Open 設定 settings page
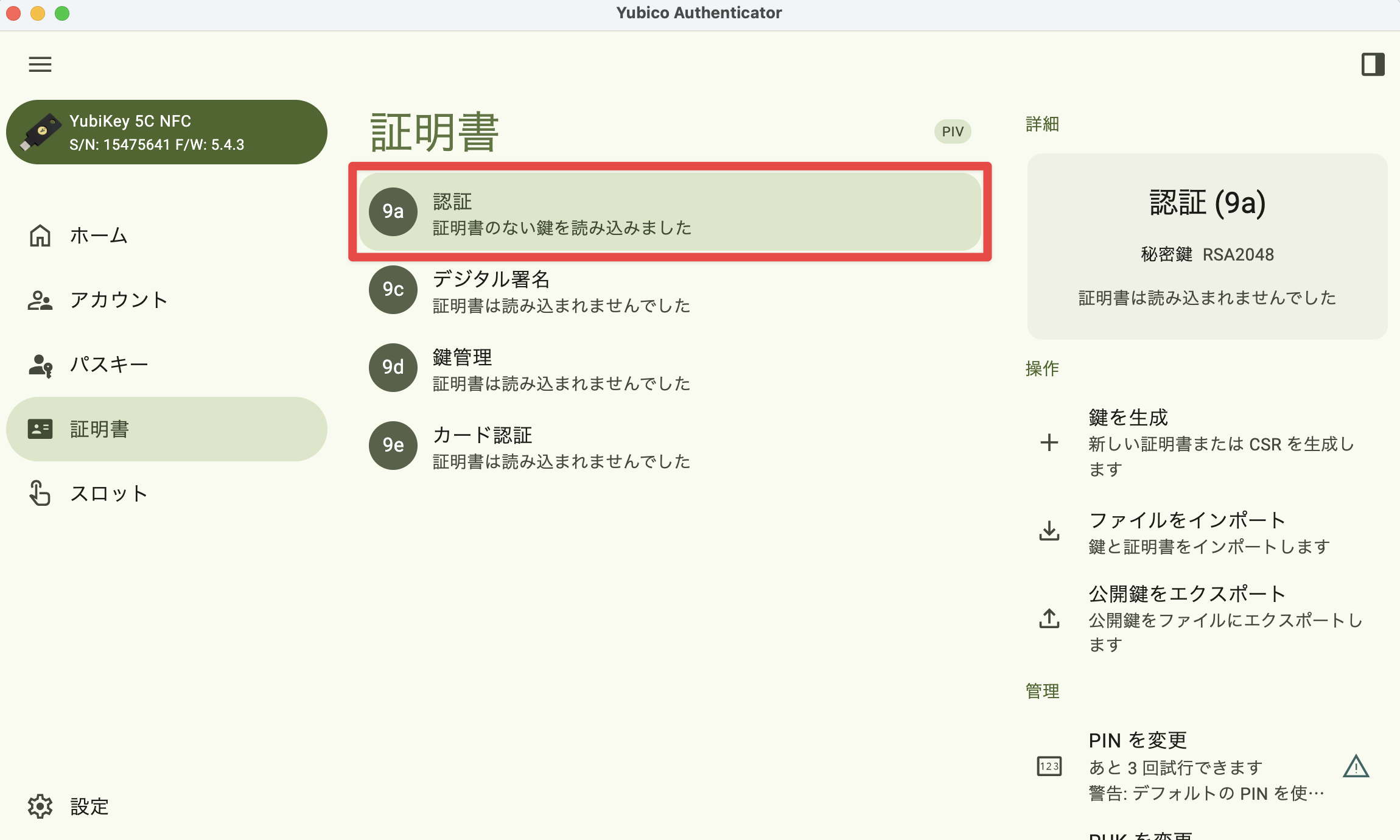Screen dimensions: 1400x840 pos(167,807)
